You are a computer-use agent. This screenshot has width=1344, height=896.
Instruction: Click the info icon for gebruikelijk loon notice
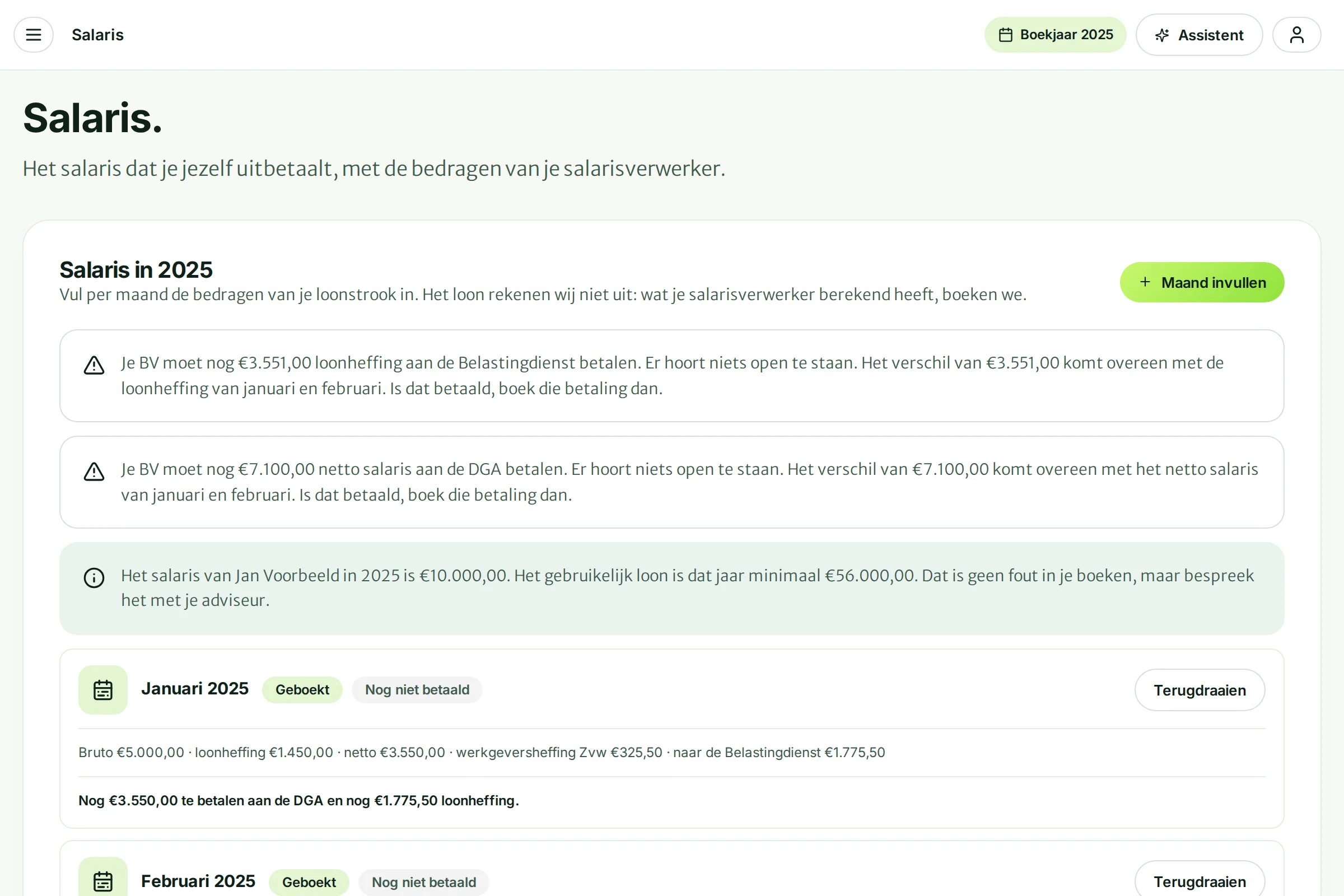click(94, 578)
